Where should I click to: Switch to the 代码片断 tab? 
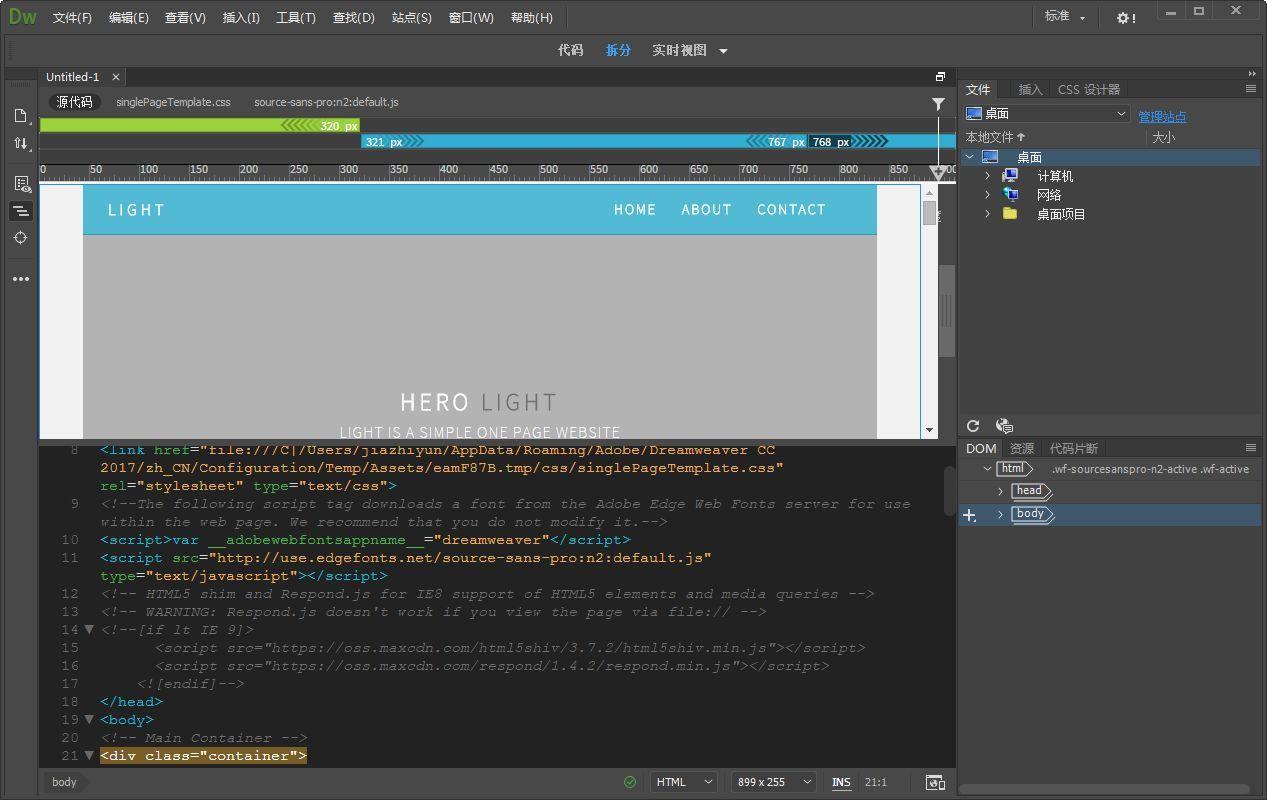tap(1074, 449)
